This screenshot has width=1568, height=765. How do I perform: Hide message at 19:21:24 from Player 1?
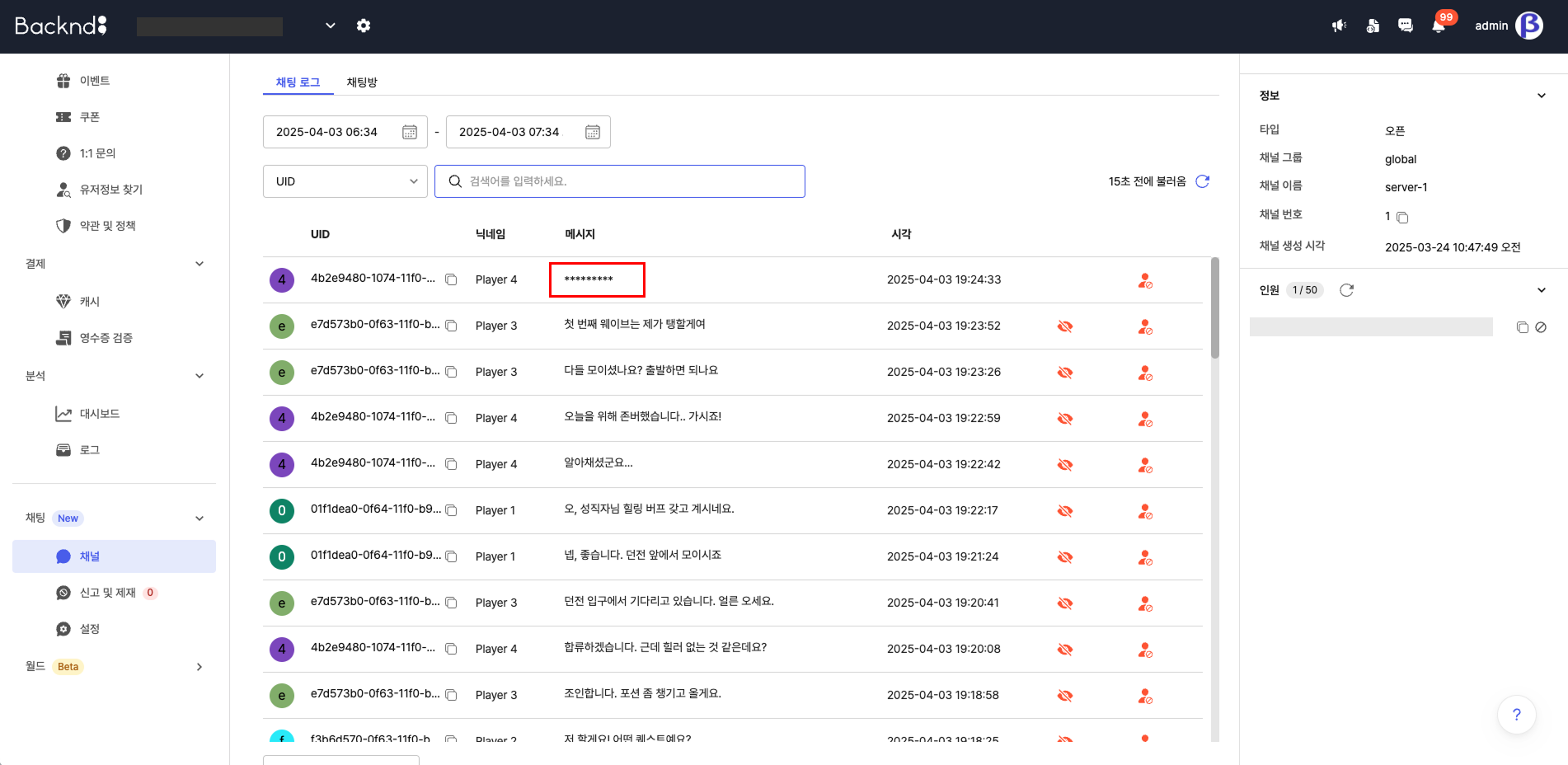1065,557
